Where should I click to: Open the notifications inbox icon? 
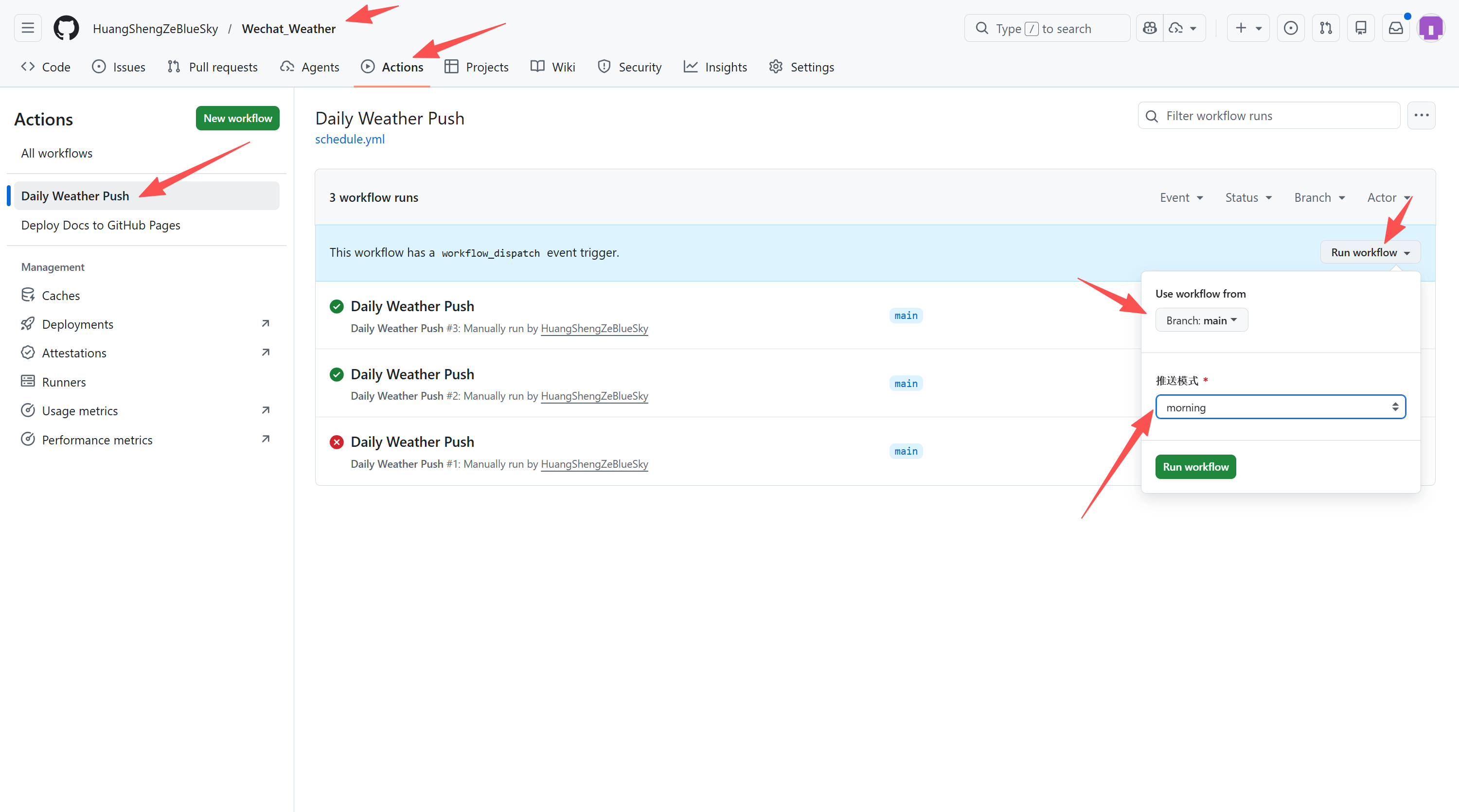click(x=1396, y=28)
